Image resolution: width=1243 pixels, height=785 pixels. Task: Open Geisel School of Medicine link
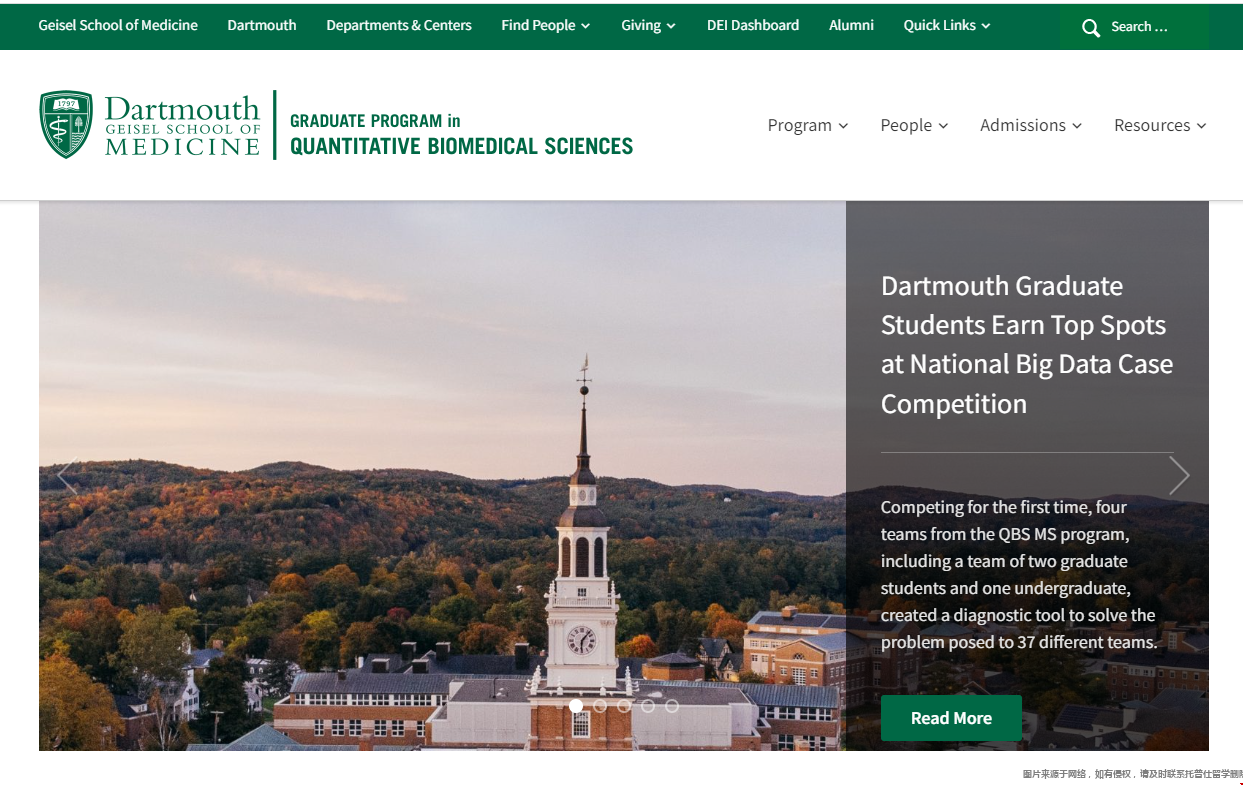118,25
